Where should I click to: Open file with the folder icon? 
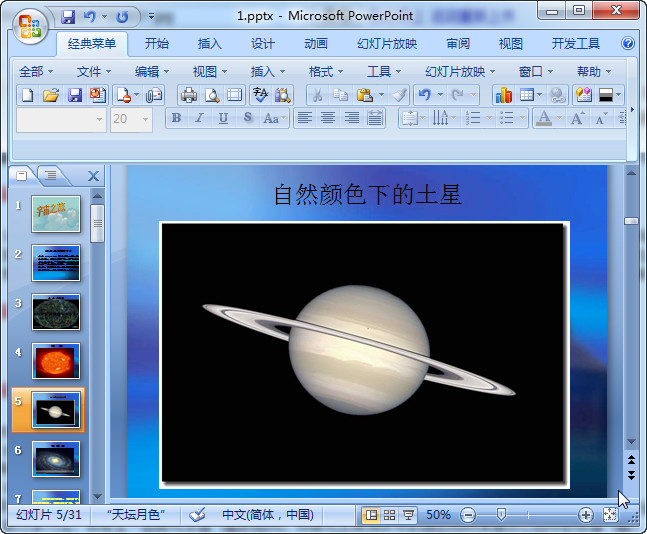tap(51, 96)
